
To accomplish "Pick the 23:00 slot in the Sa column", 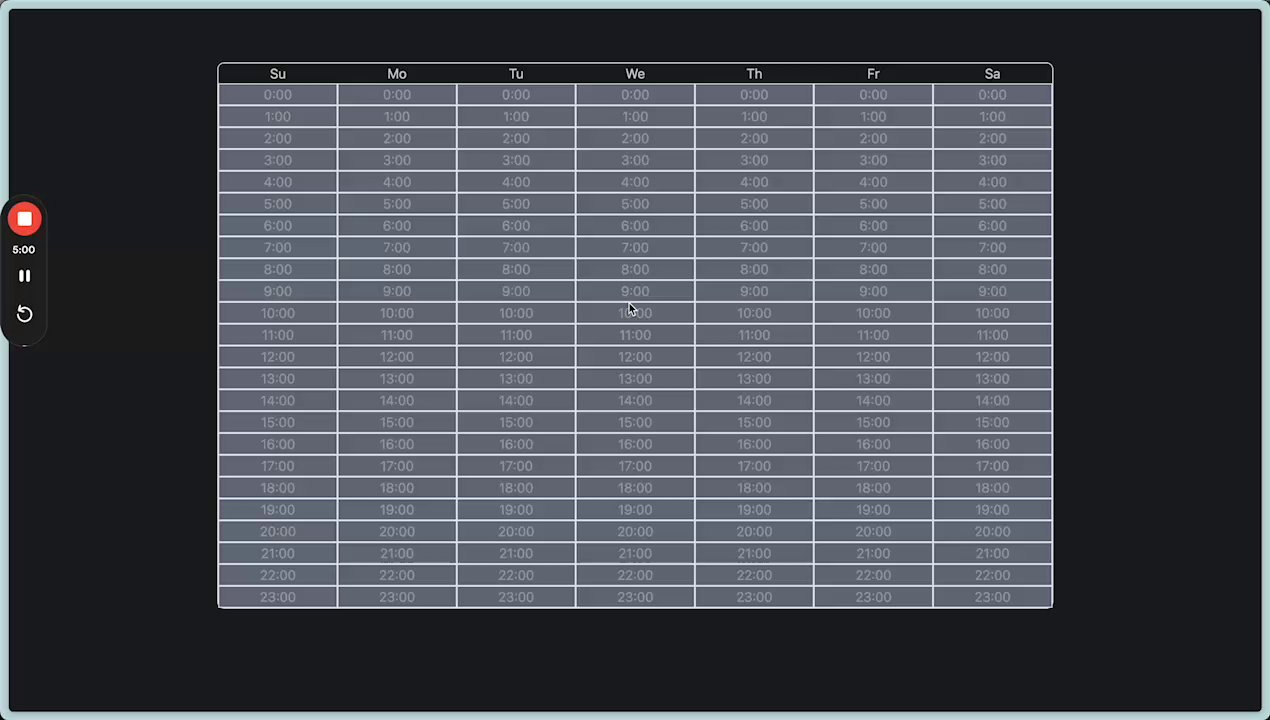I will tap(992, 597).
